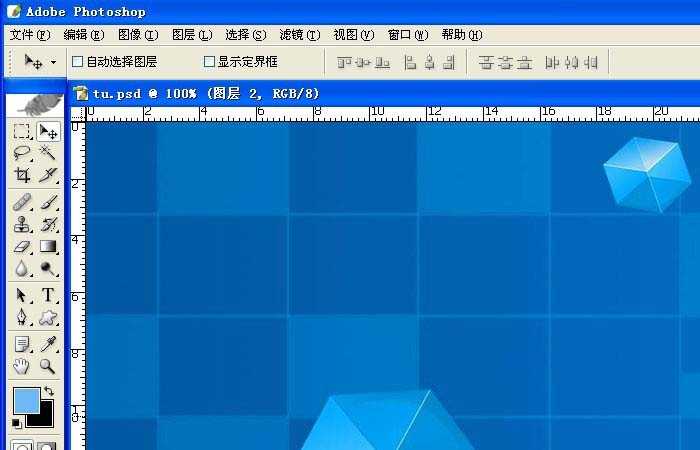
Task: Swap foreground and background colors
Action: point(49,392)
